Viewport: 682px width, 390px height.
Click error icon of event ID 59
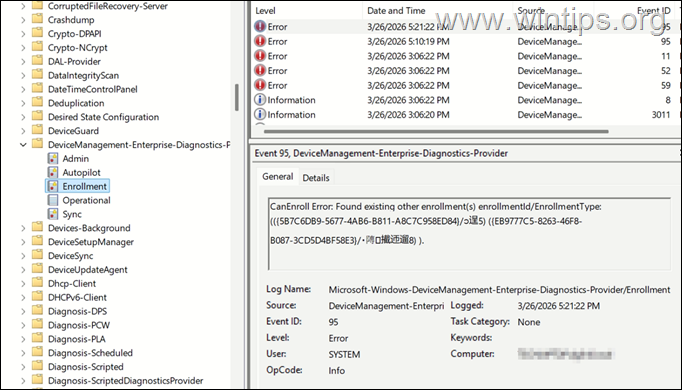tap(260, 85)
